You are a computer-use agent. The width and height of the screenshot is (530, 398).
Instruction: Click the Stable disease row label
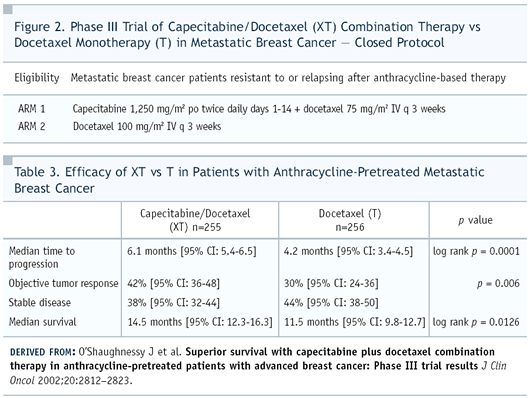(x=40, y=302)
